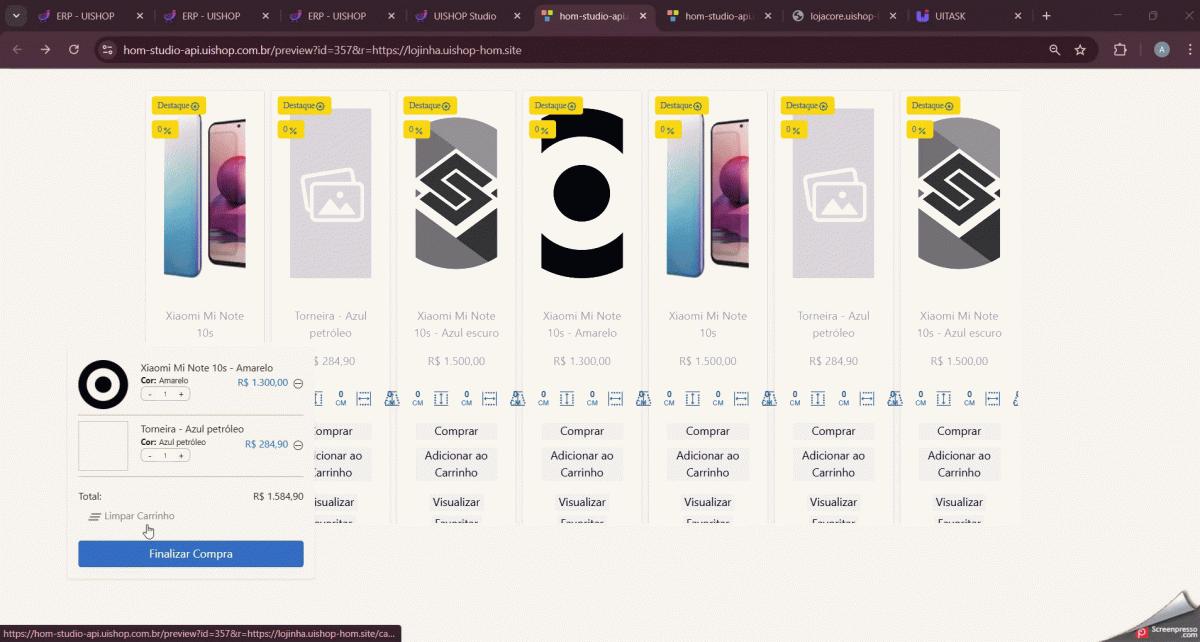
Task: Switch to the UITASK tab
Action: [958, 16]
